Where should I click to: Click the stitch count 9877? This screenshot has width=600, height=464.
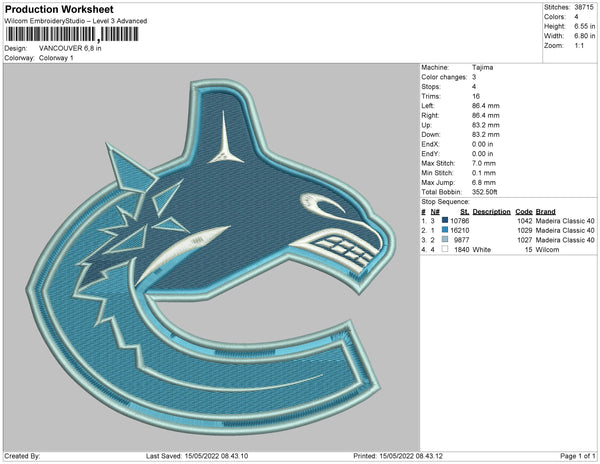click(461, 240)
